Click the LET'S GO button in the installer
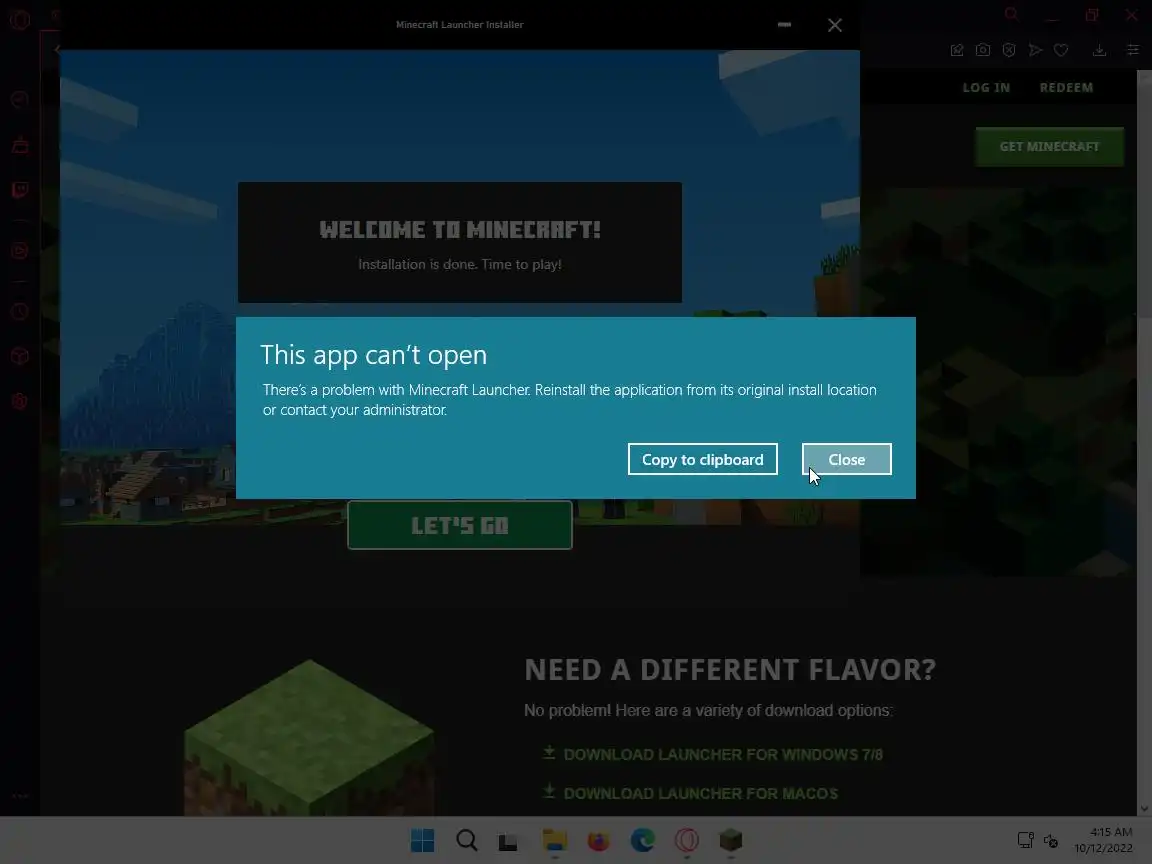 (460, 525)
